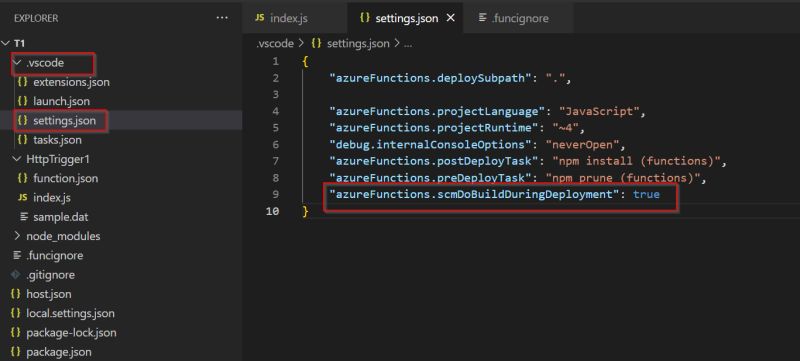Screen dimensions: 800x361
Task: Open host.json file
Action: (48, 294)
